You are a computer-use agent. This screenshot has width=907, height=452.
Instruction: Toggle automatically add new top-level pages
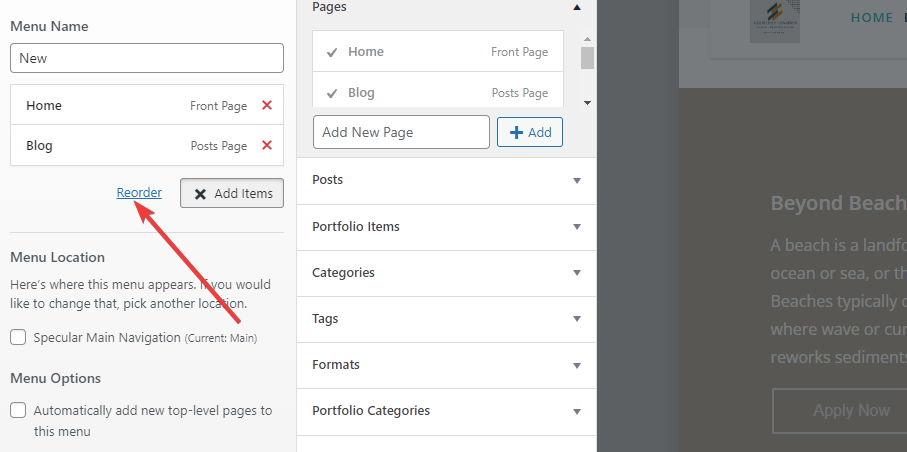tap(18, 410)
